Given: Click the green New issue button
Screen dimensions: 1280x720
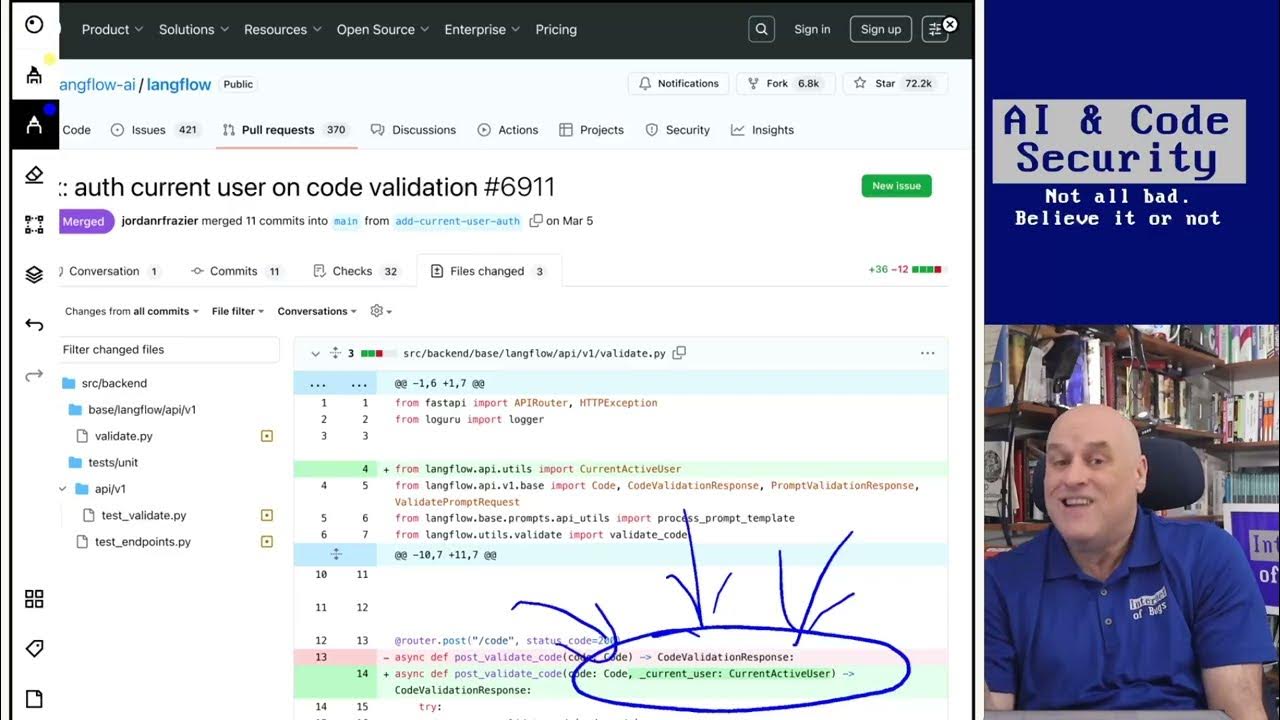Looking at the screenshot, I should (897, 186).
